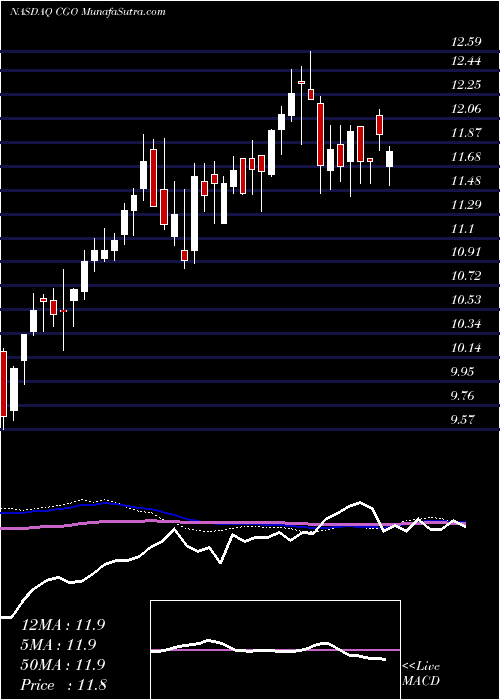Click the 10.72 price label
Screen dimensions: 500x700
(x=466, y=276)
